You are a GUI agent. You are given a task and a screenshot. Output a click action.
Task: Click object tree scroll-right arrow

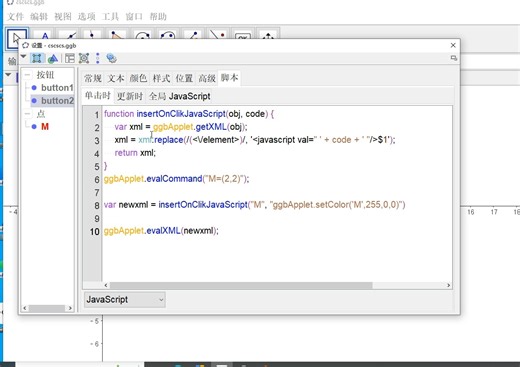pyautogui.click(x=70, y=308)
